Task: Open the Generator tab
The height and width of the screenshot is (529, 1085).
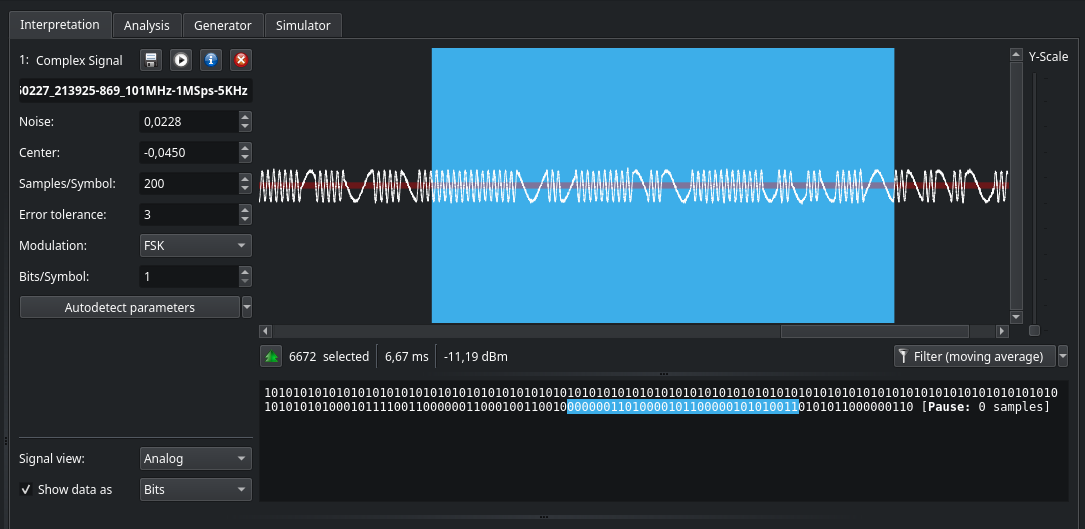Action: pyautogui.click(x=223, y=25)
